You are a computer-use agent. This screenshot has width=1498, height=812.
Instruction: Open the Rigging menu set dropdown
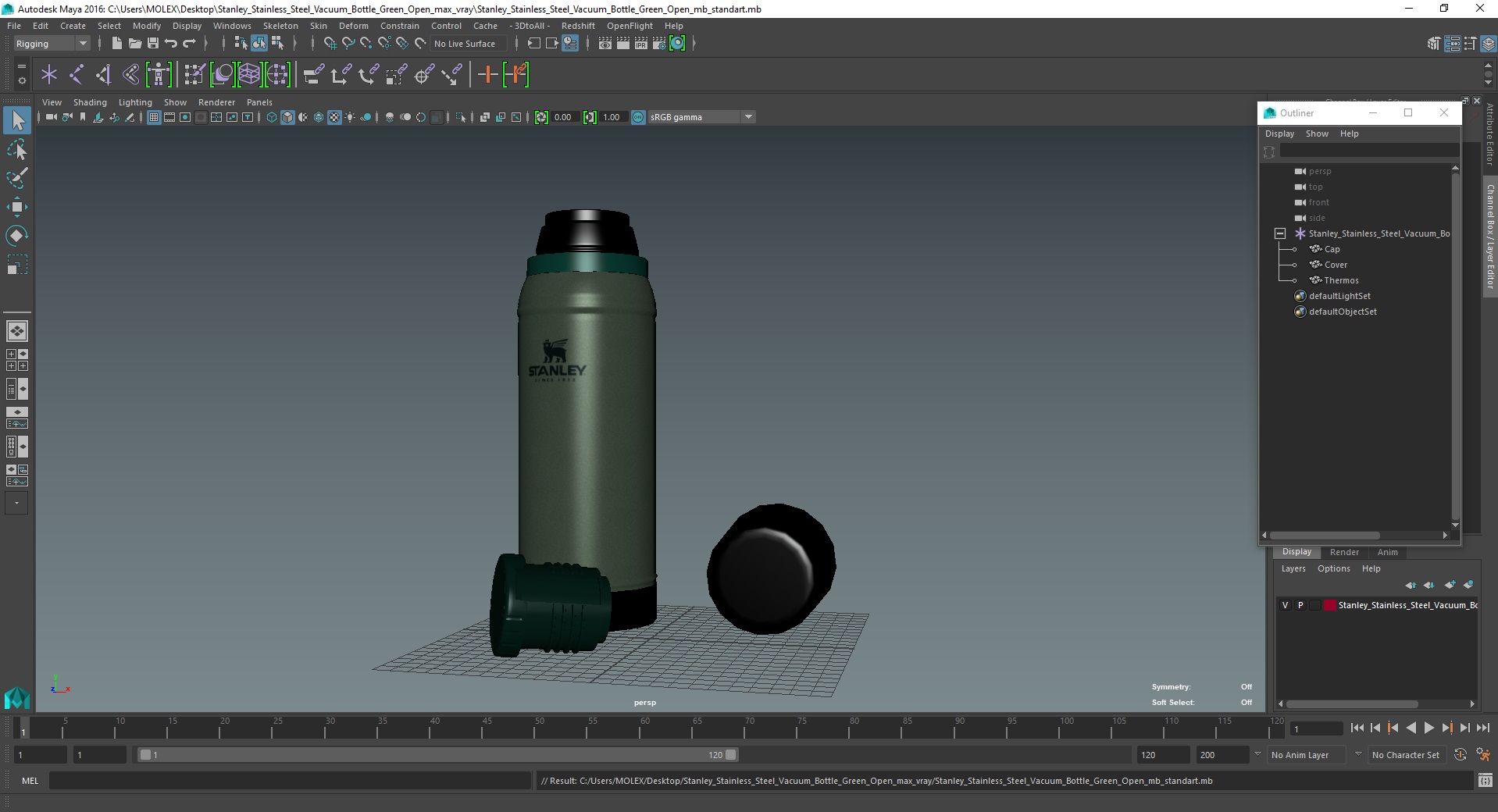52,44
